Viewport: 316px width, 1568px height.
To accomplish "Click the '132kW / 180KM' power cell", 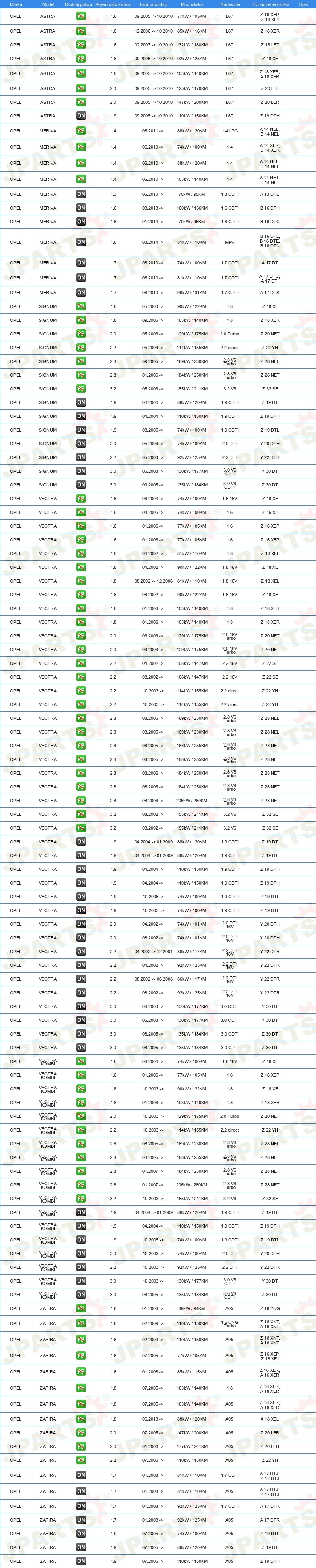I will [x=192, y=45].
